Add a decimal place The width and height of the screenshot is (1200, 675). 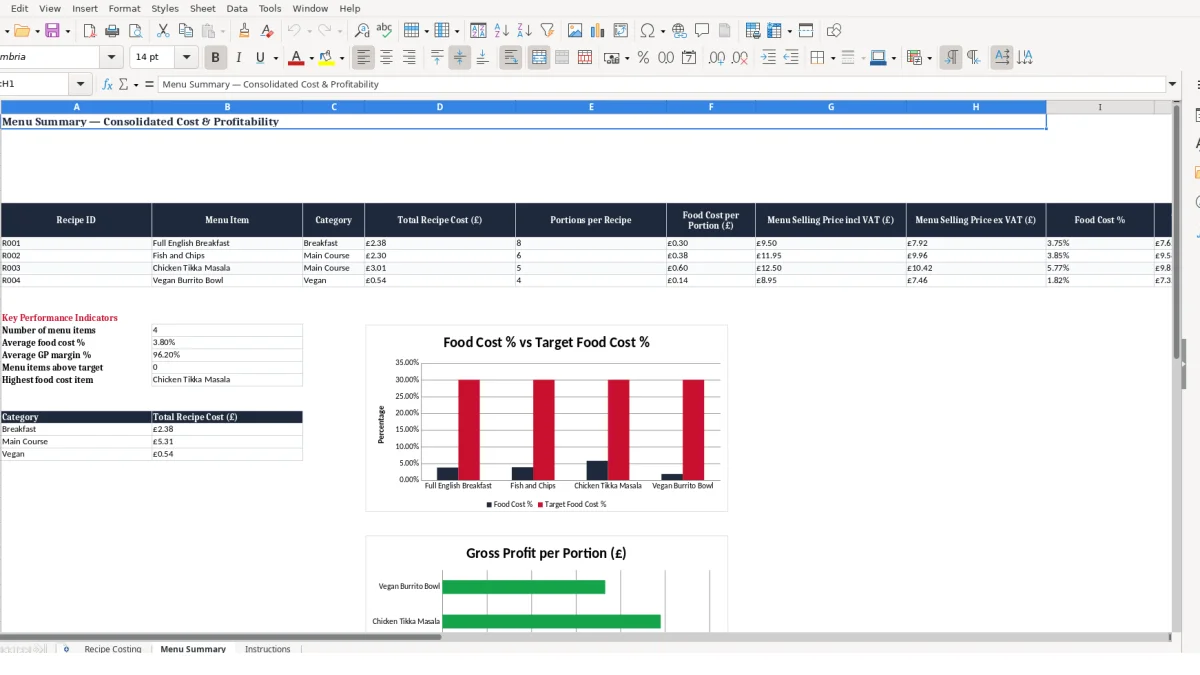717,58
